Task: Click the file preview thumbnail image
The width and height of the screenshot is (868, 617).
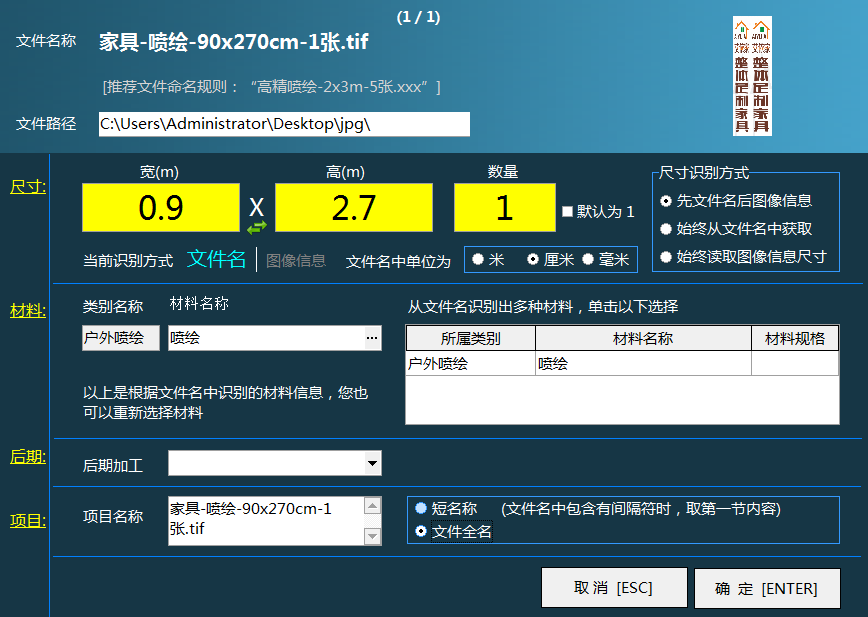Action: 752,77
